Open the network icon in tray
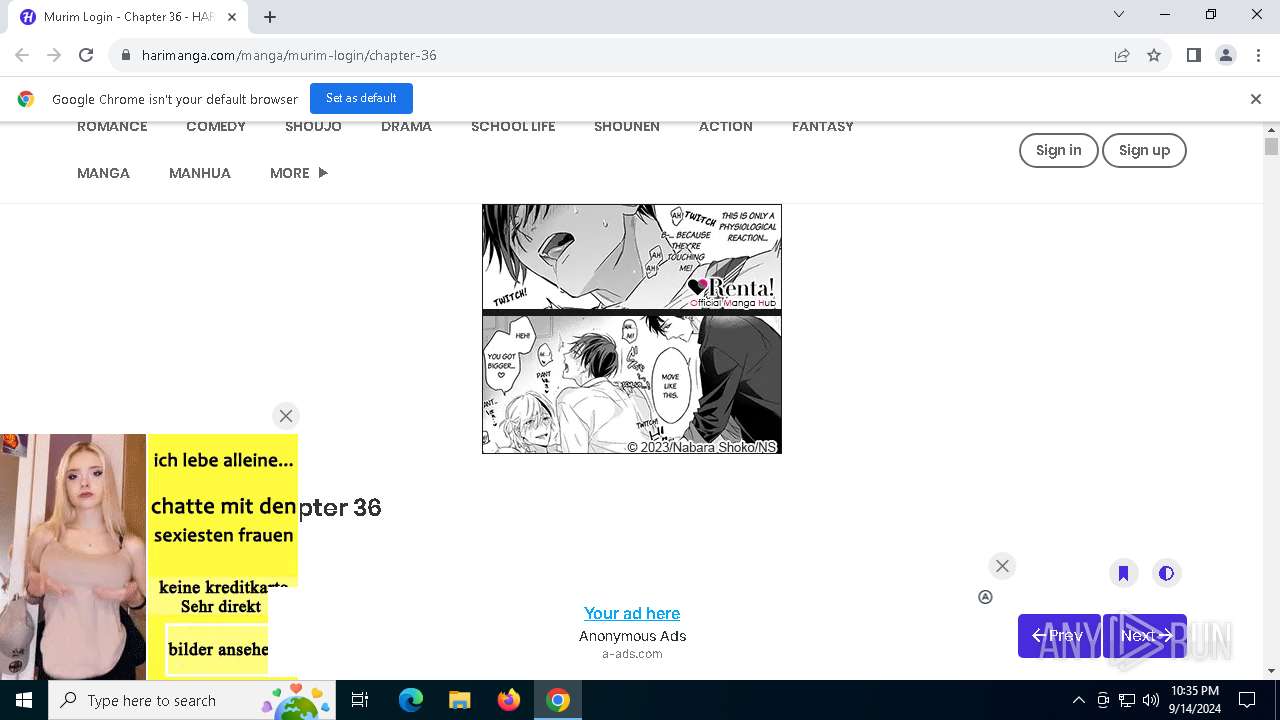Viewport: 1280px width, 720px height. pyautogui.click(x=1127, y=700)
